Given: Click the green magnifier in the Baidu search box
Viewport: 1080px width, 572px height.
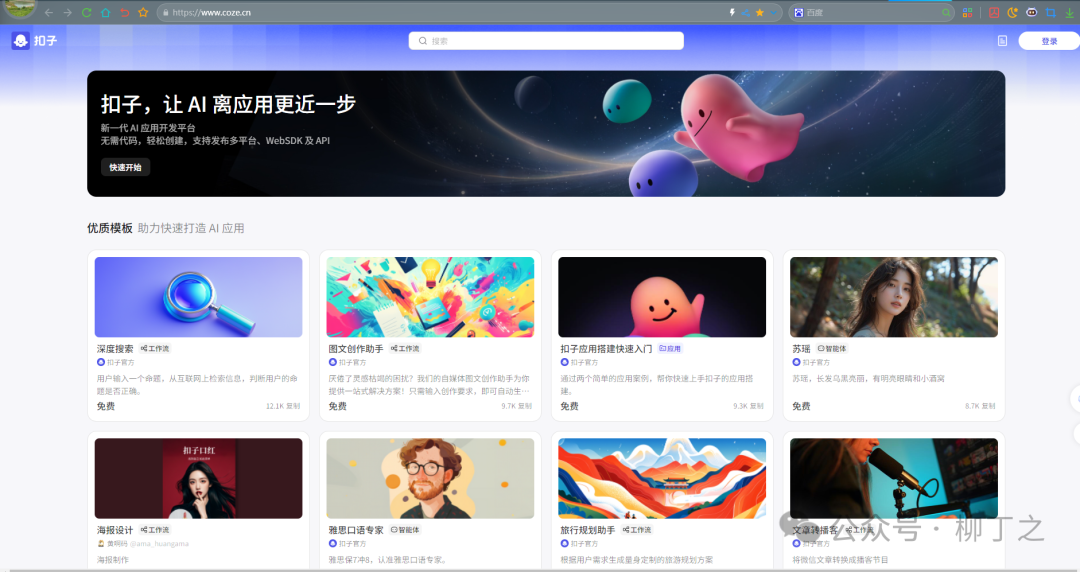Looking at the screenshot, I should [946, 12].
